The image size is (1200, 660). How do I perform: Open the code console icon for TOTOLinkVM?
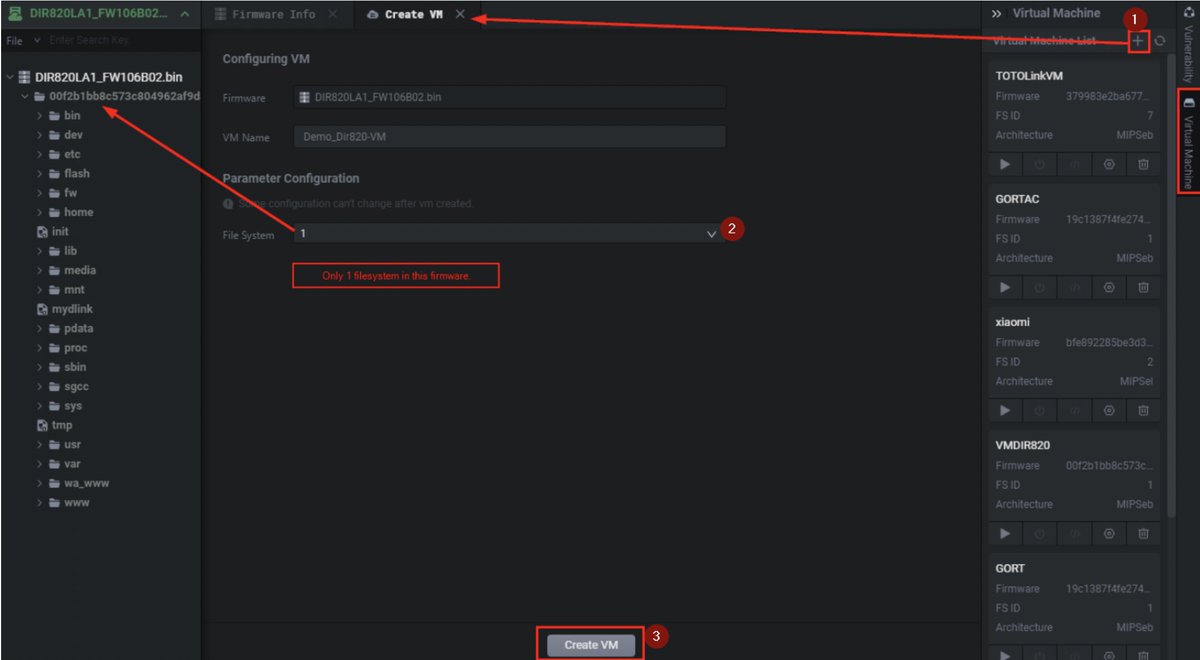[1075, 164]
